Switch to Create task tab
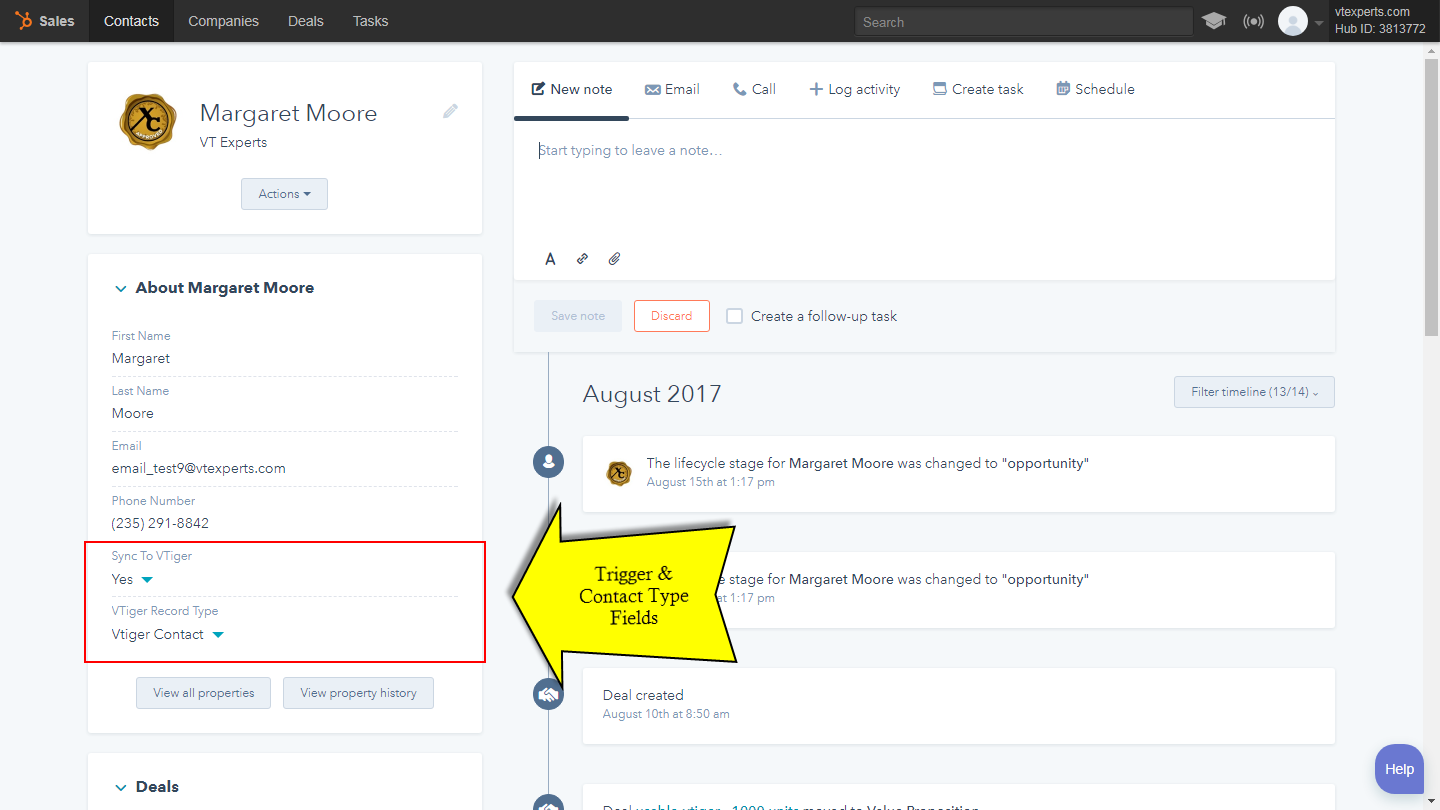Screen dimensions: 1440x810 tap(978, 89)
